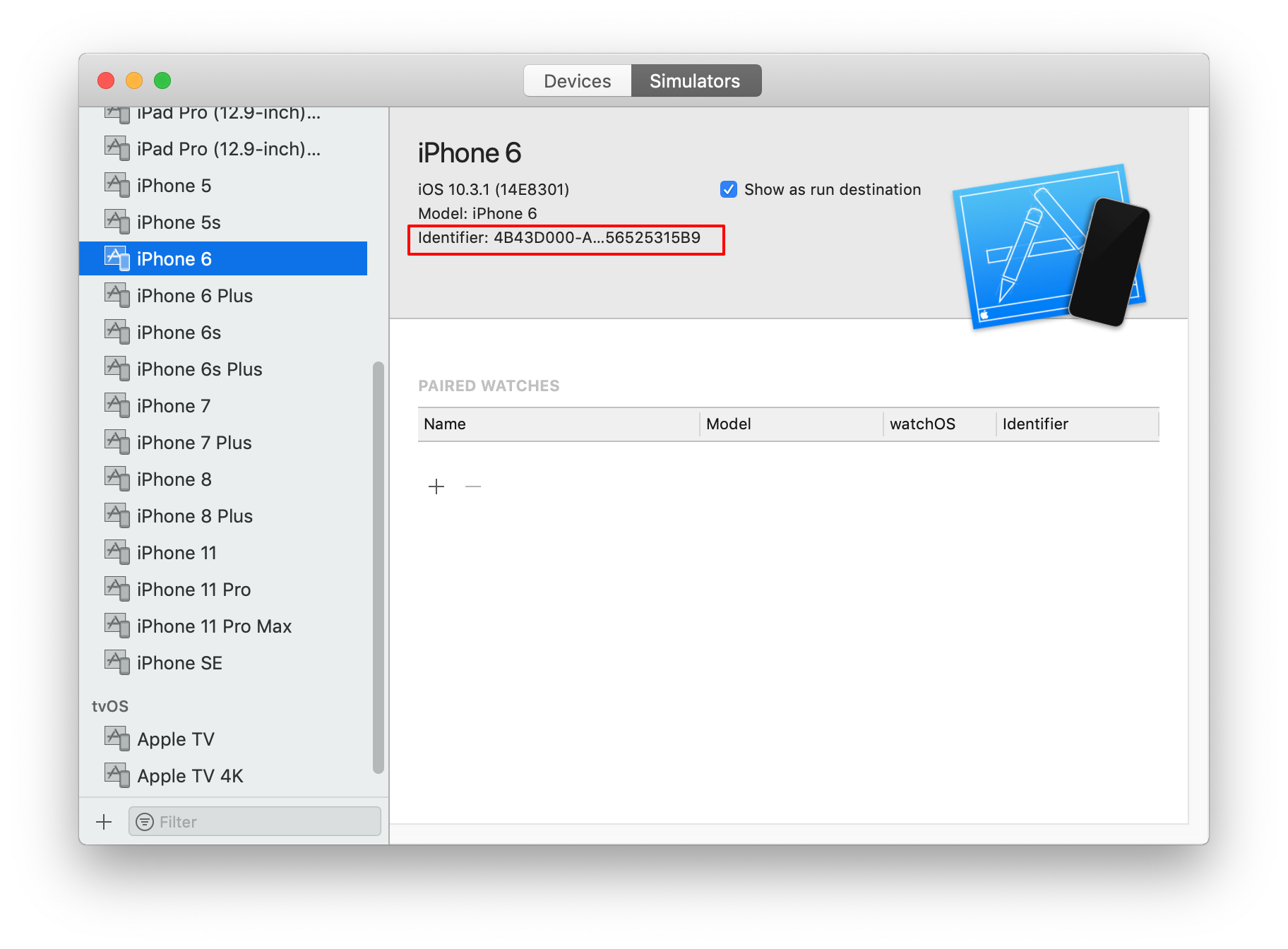Select iPhone 5s simulator in sidebar
Screen dimensions: 1288x949
click(x=223, y=222)
